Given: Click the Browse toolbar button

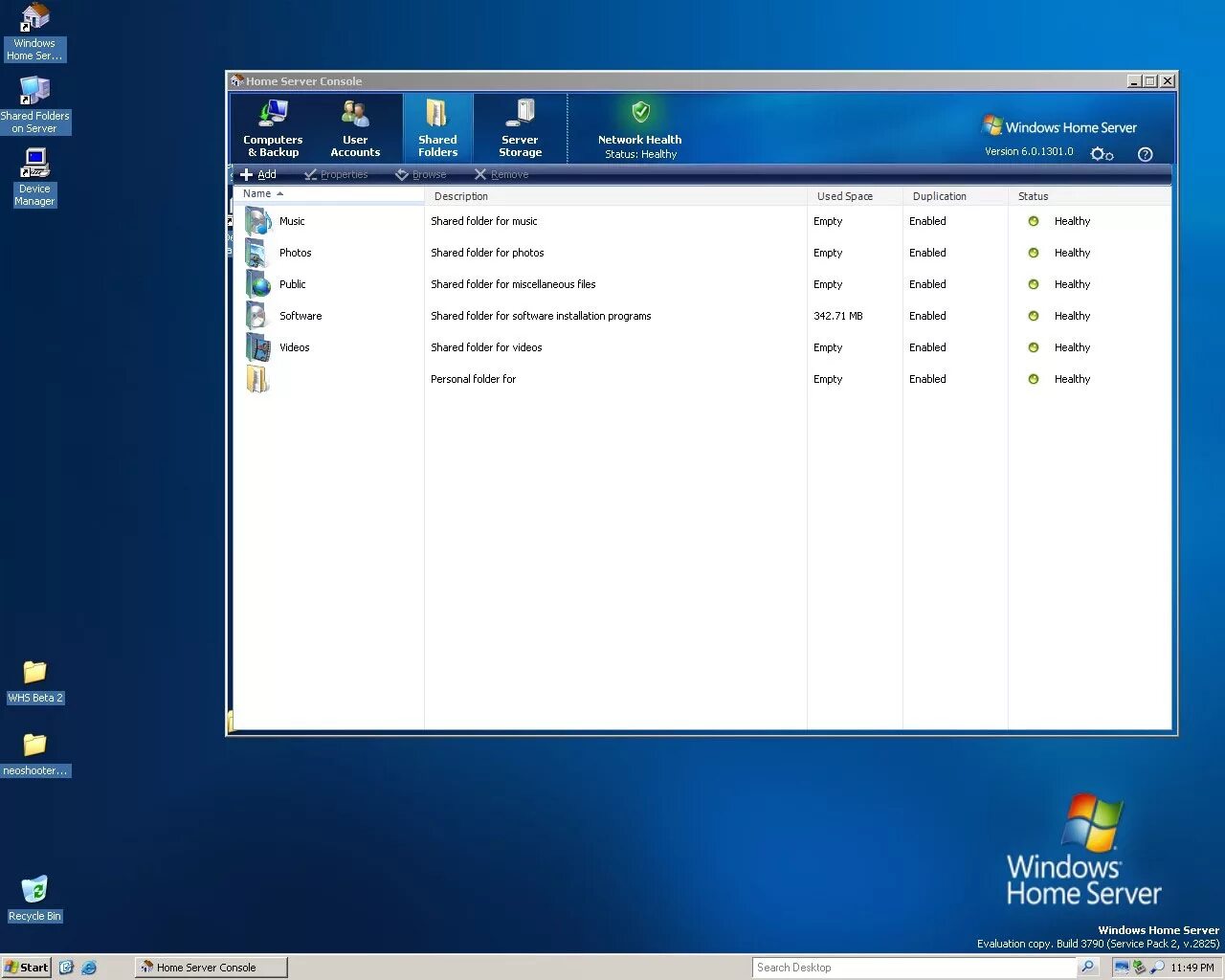Looking at the screenshot, I should click(421, 174).
